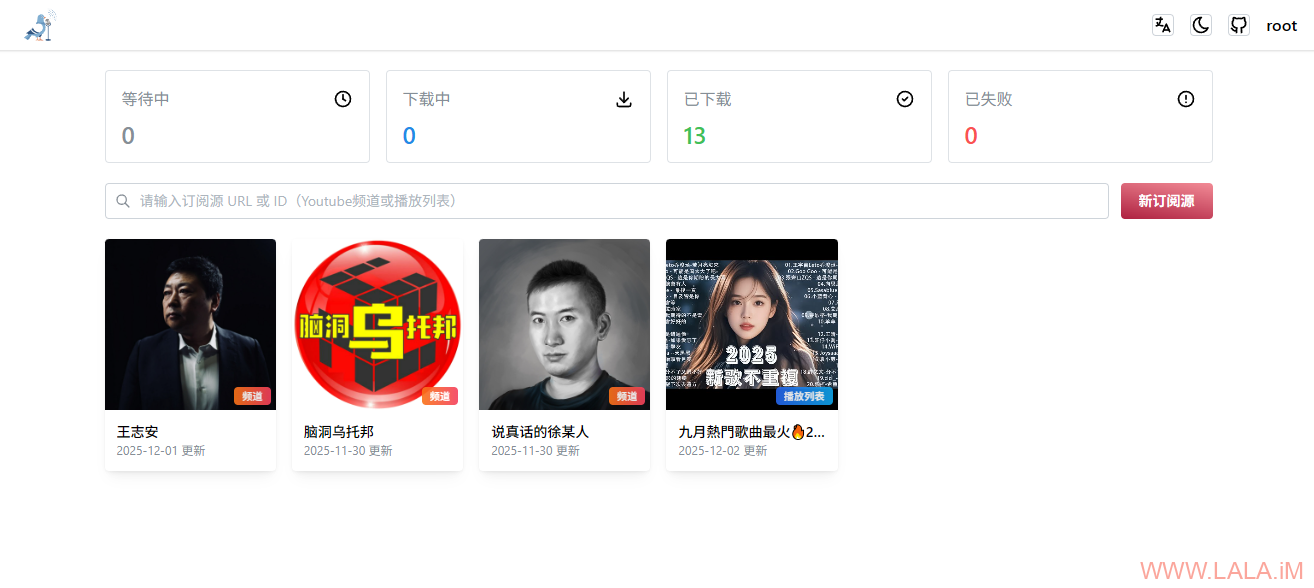Screen dimensions: 1314x588
Task: Click the check circle icon on the 已下载 card
Action: [905, 99]
